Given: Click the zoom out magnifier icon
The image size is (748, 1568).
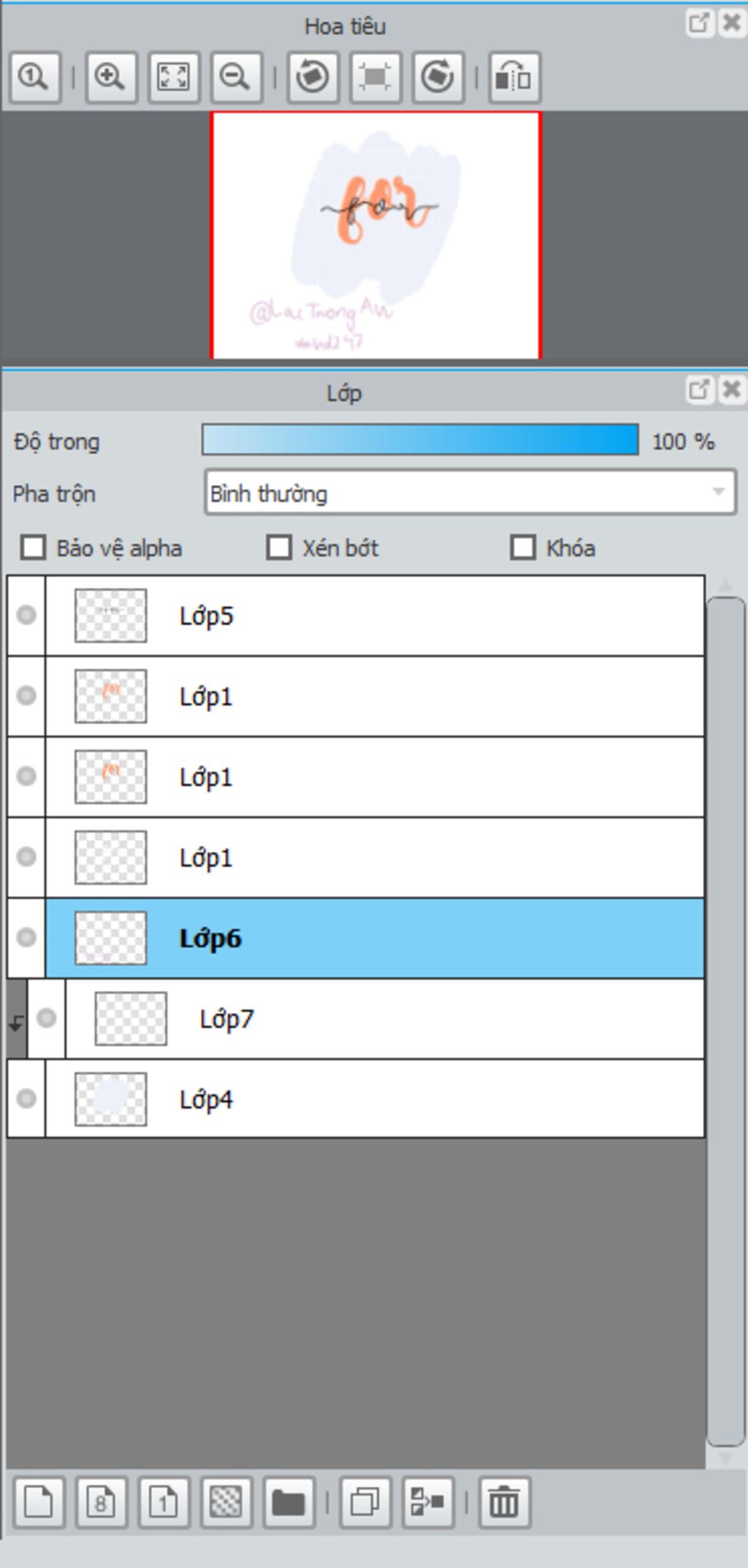Looking at the screenshot, I should point(236,77).
